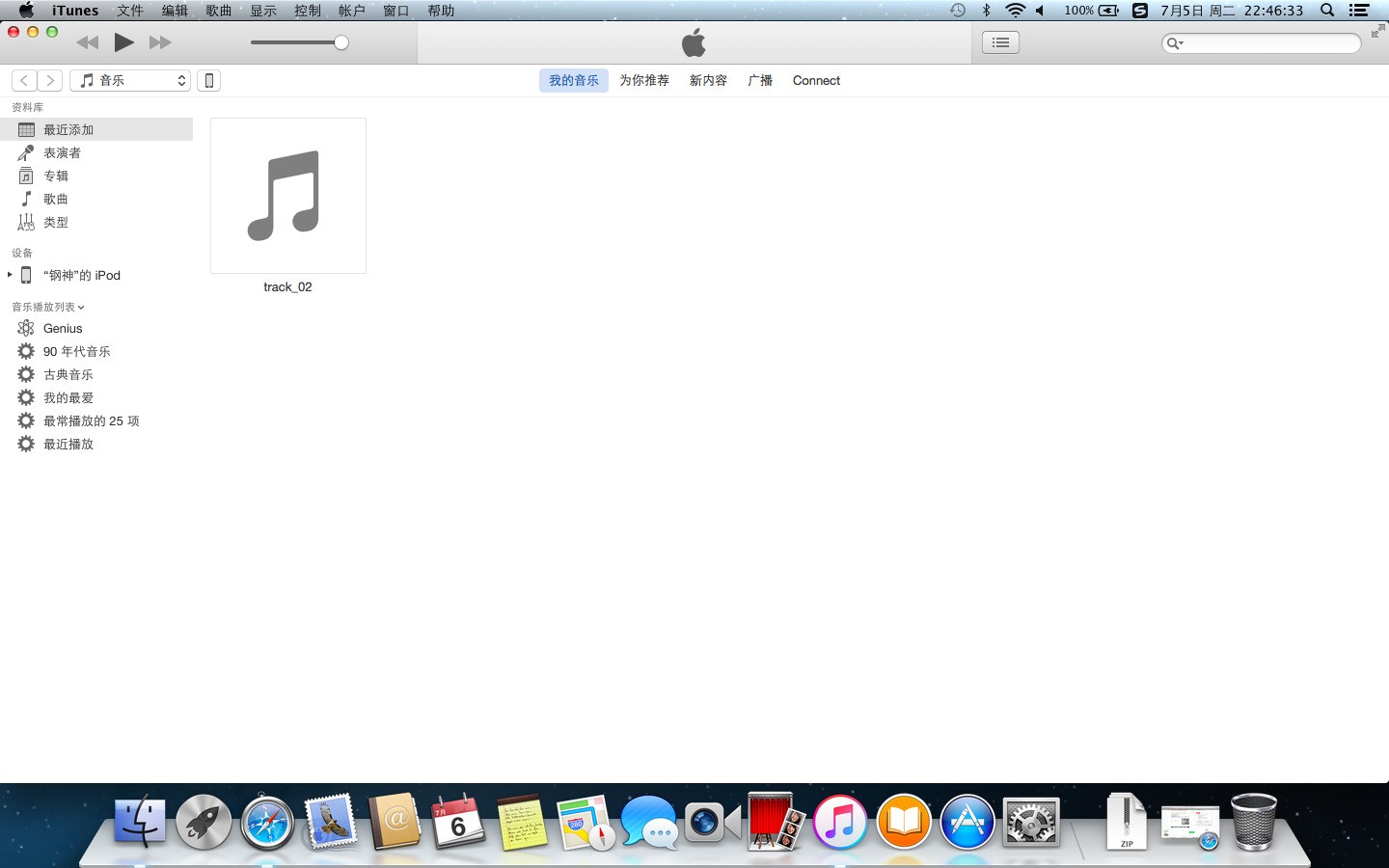Open Calendar icon in Dock
Image resolution: width=1389 pixels, height=868 pixels.
[457, 822]
